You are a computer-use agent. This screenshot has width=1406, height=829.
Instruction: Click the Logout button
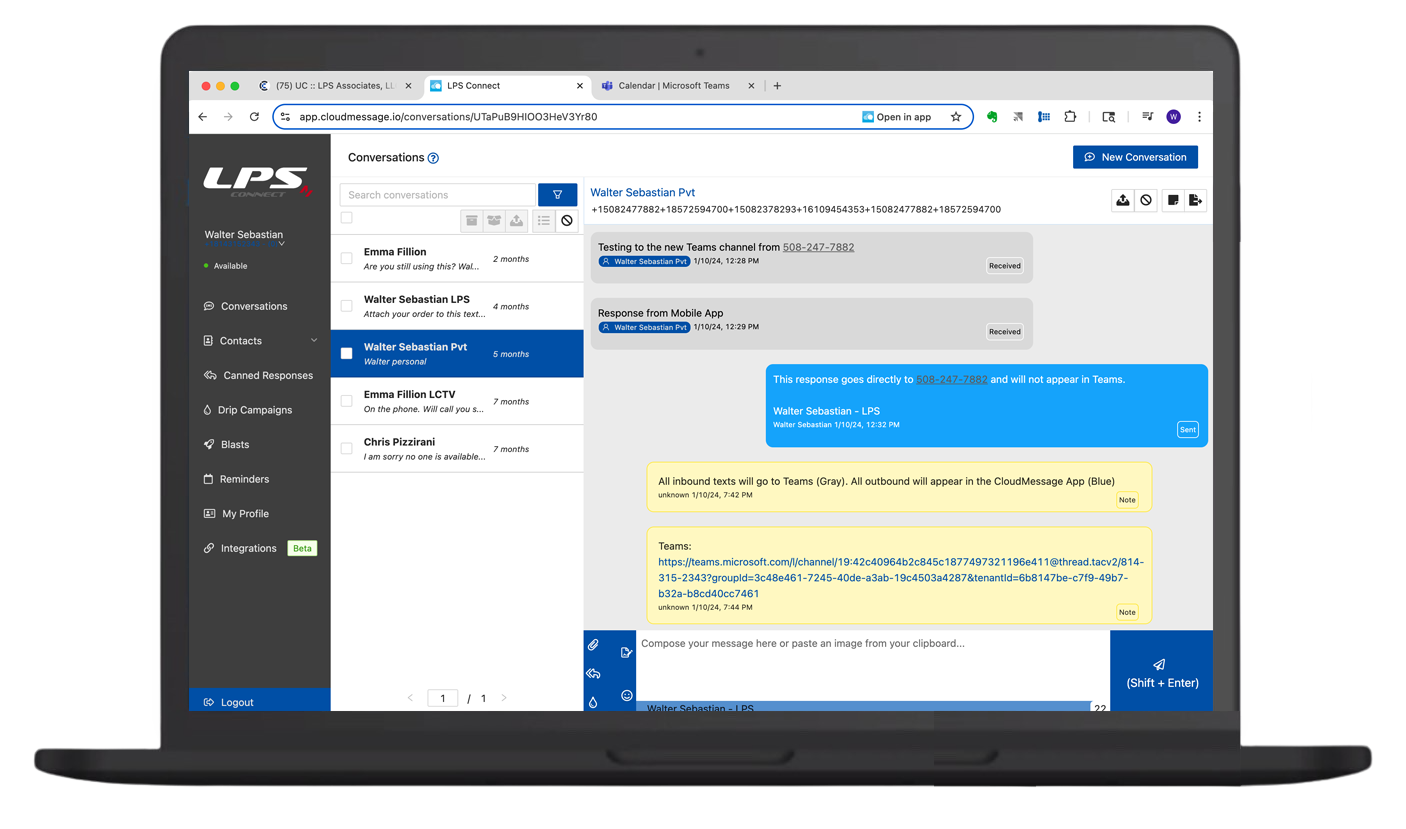(x=259, y=702)
